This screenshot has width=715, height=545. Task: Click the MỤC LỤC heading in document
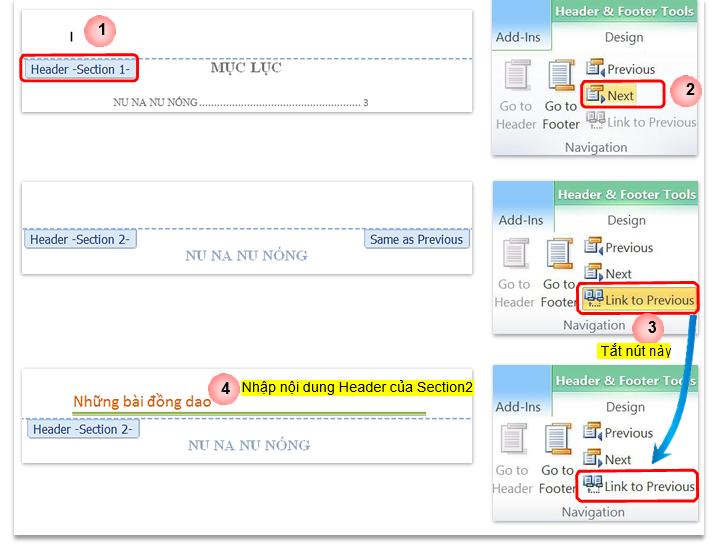[x=246, y=68]
